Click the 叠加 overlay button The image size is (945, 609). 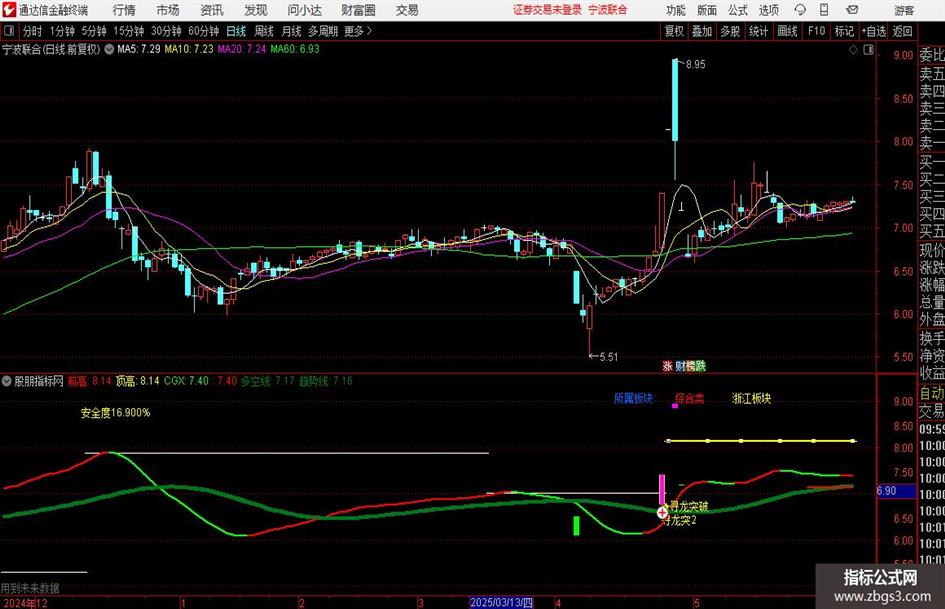click(x=702, y=31)
